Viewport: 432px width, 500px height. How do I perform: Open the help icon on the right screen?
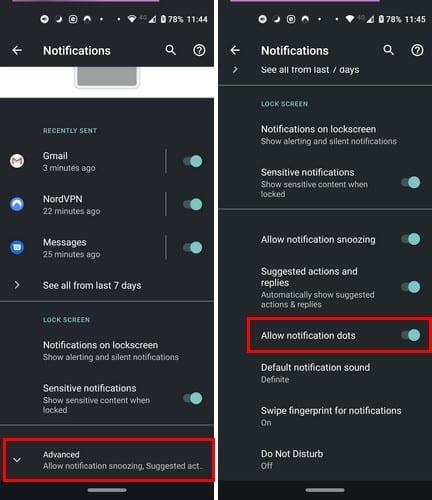(x=417, y=50)
